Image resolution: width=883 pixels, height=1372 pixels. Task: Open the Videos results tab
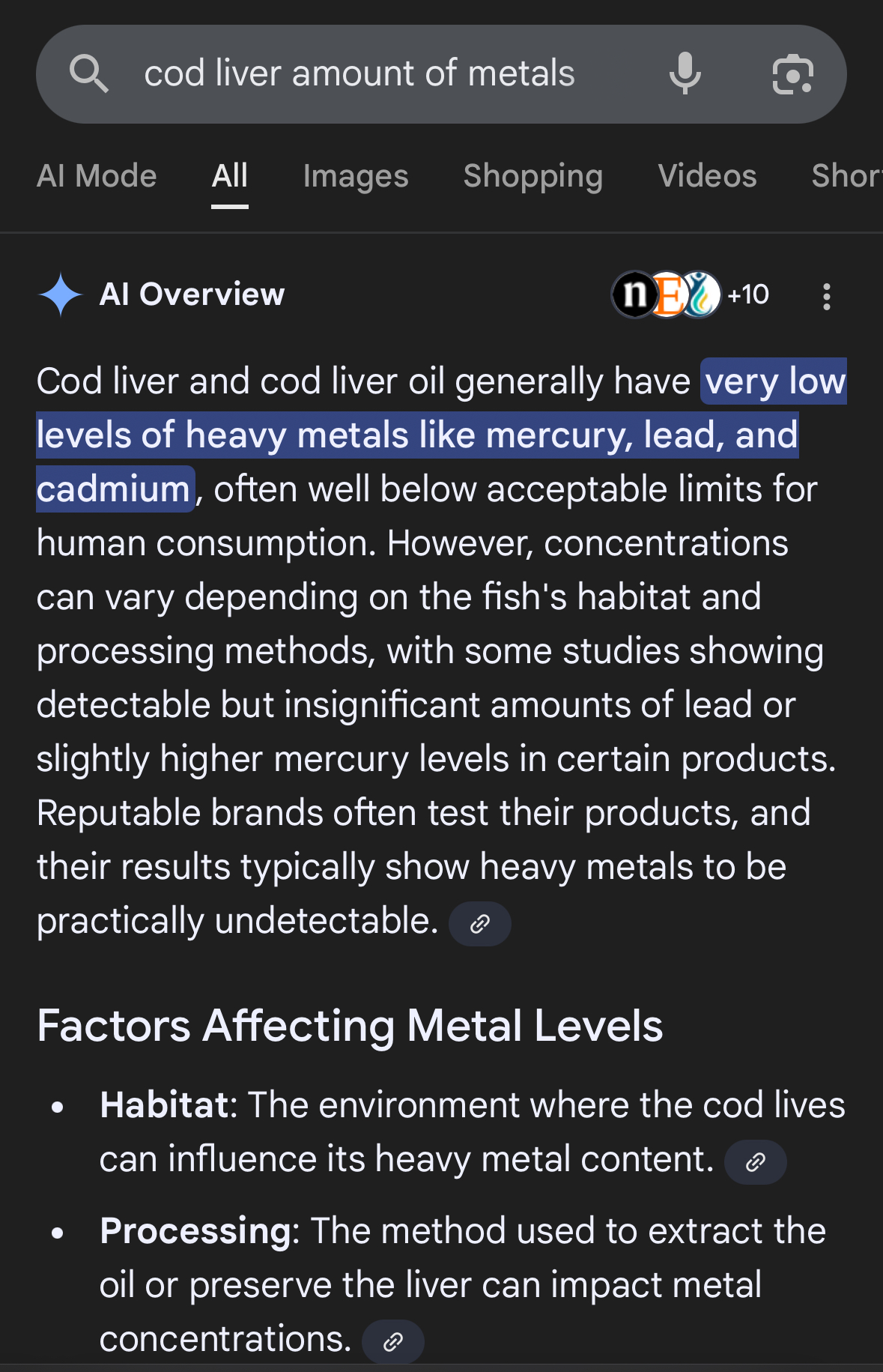(707, 176)
